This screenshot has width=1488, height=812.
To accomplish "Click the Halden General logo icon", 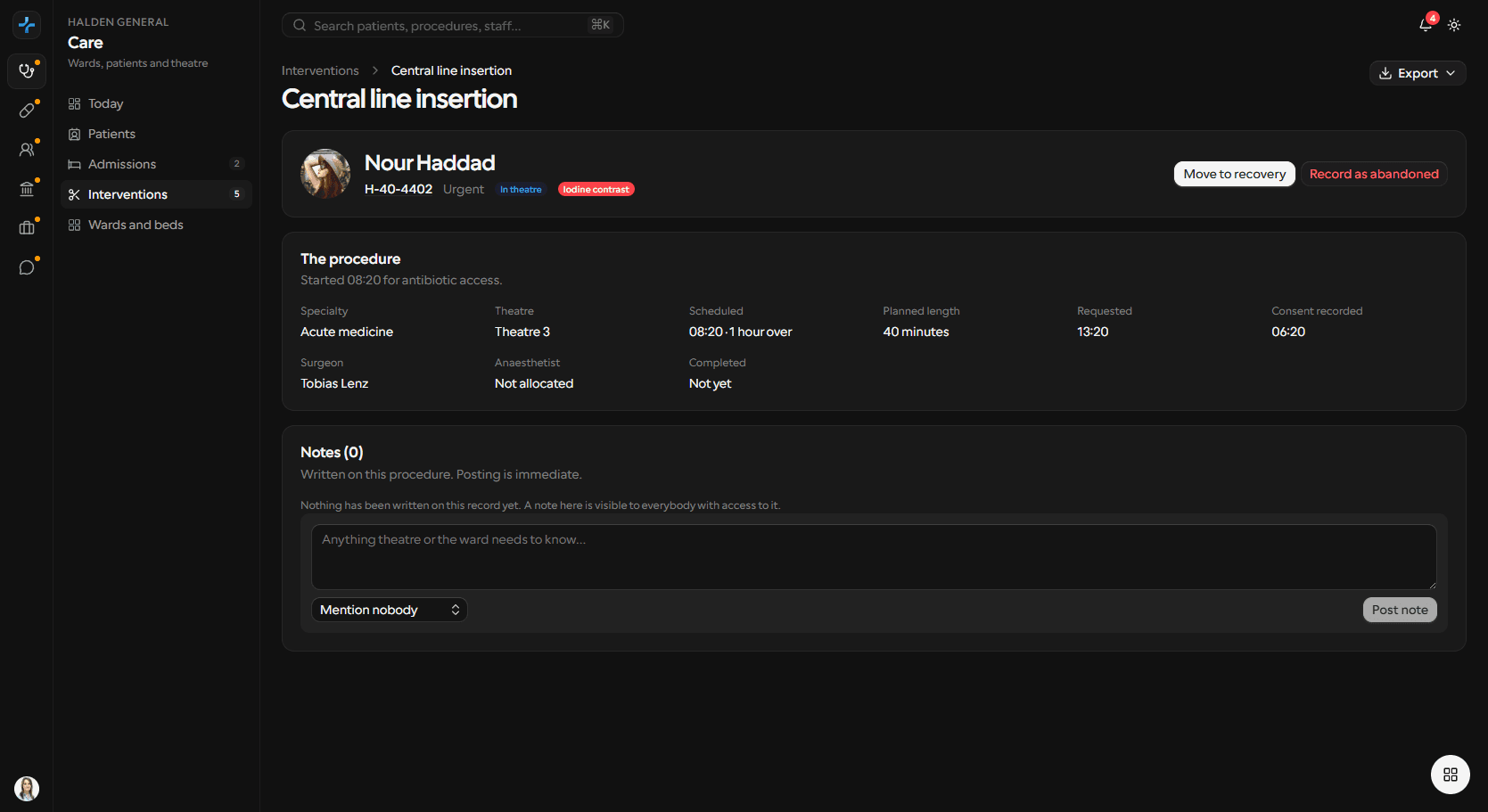I will pyautogui.click(x=27, y=25).
